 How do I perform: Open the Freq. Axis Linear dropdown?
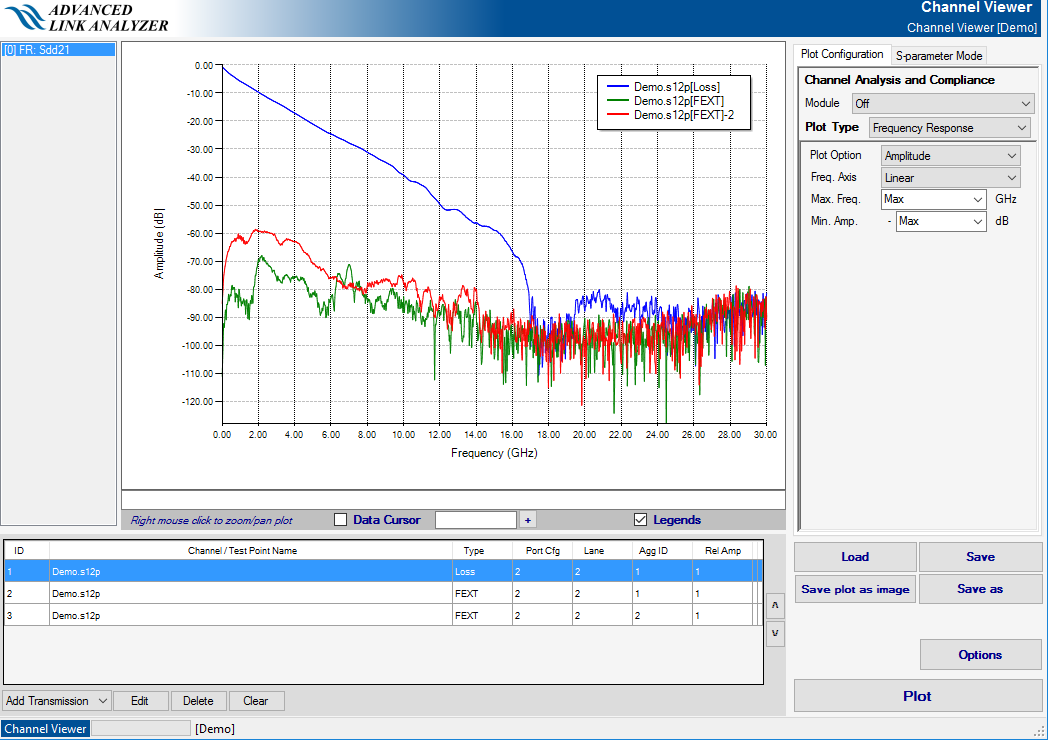click(950, 178)
